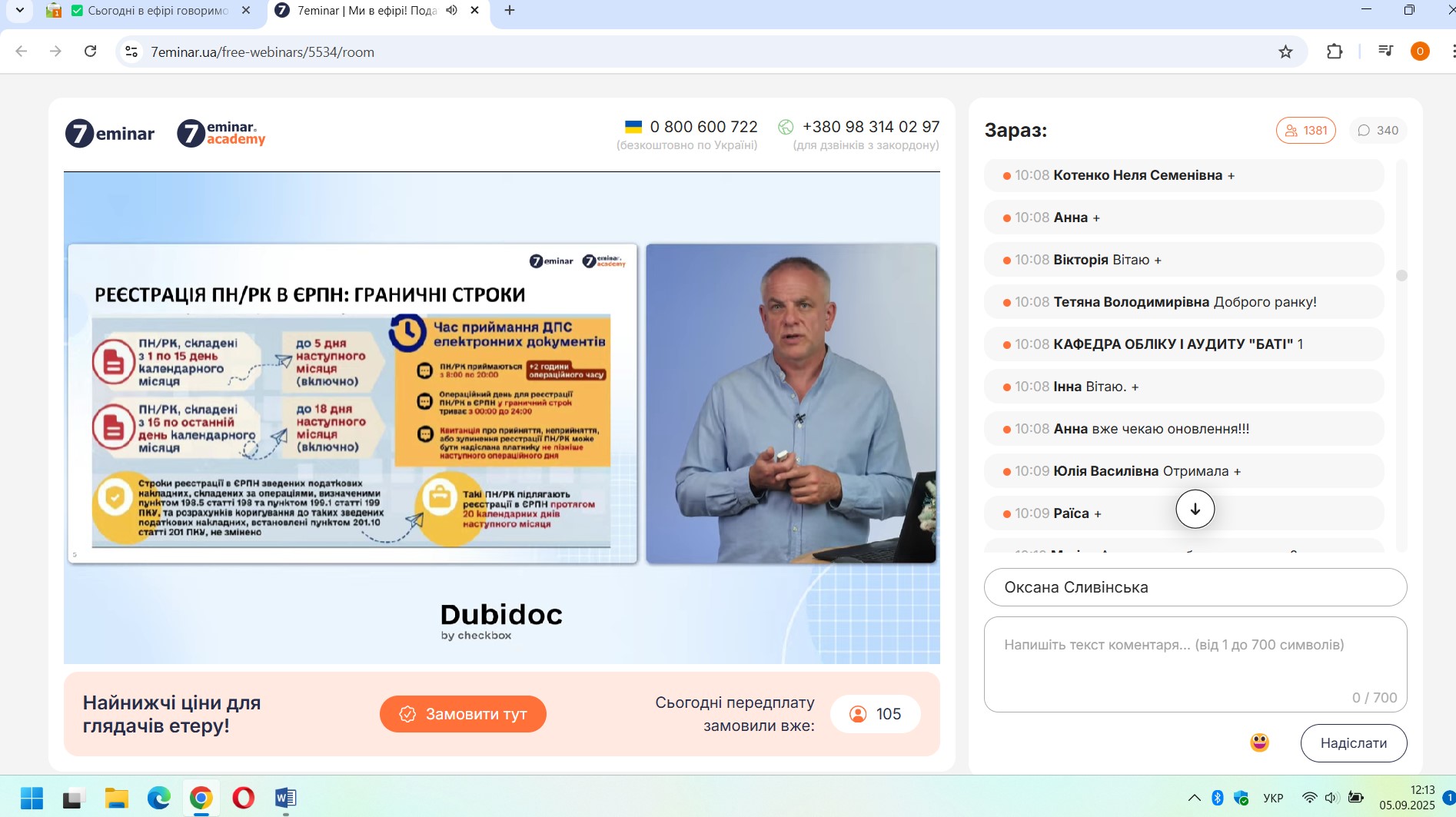Open Task View from taskbar

coord(72,798)
